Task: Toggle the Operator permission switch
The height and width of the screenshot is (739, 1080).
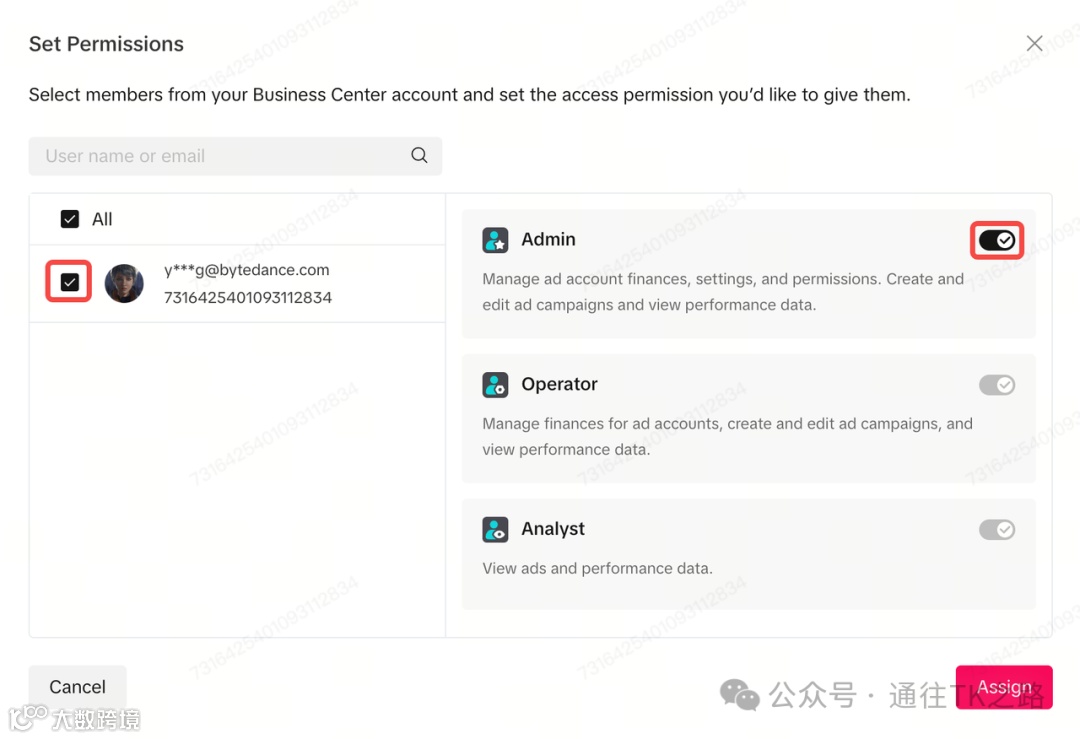Action: point(997,385)
